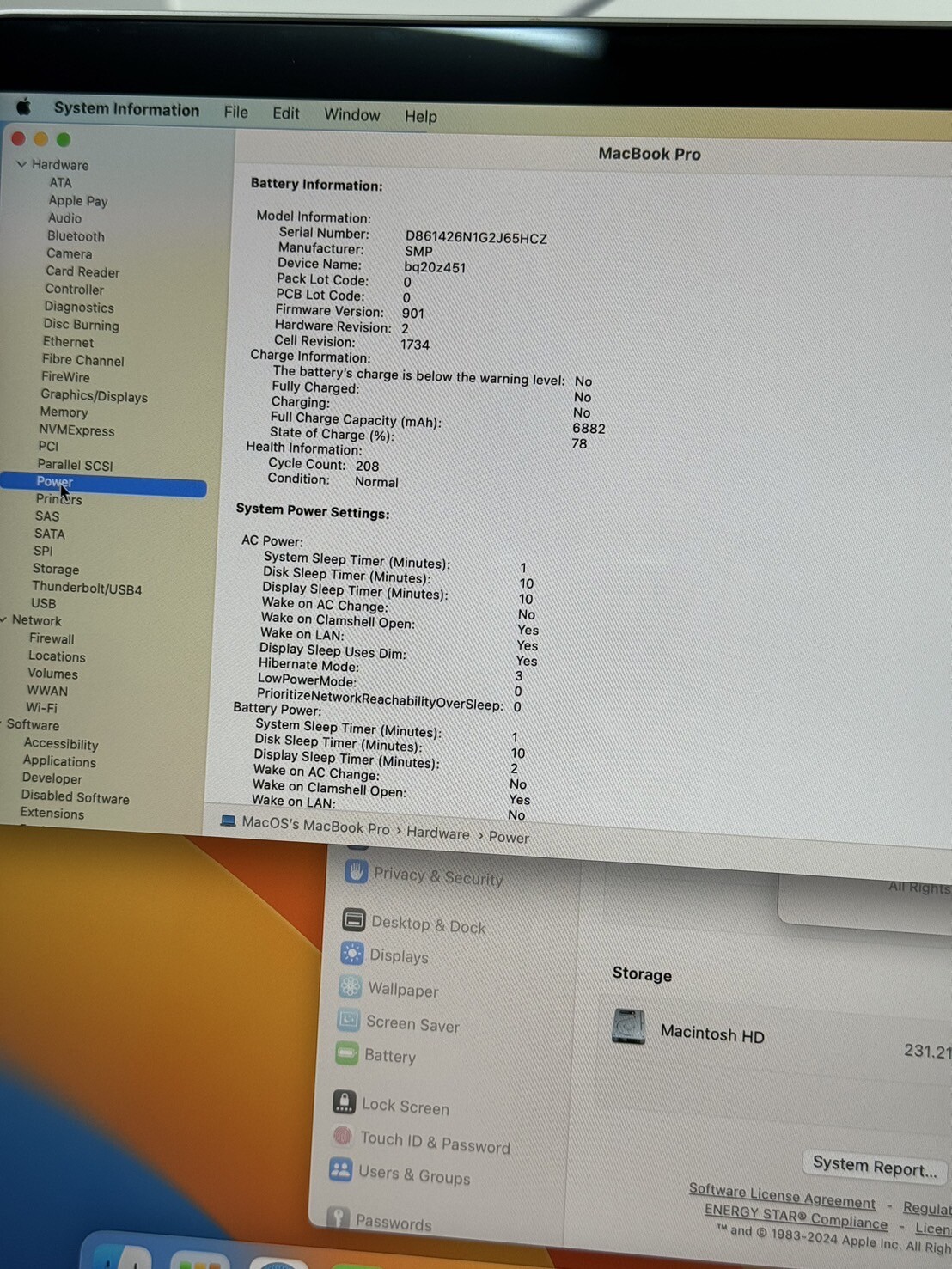Viewport: 952px width, 1269px height.
Task: Open Desktop & Dock icon in Settings
Action: tap(353, 920)
